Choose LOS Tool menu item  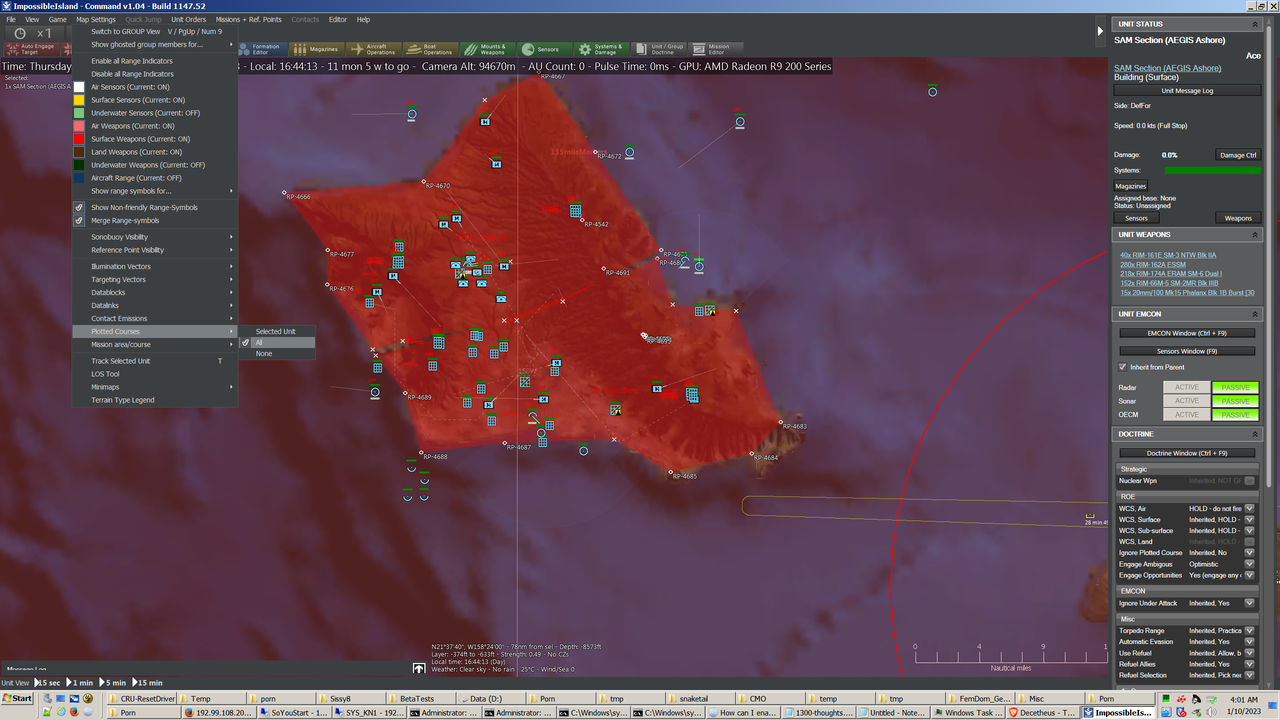point(105,374)
